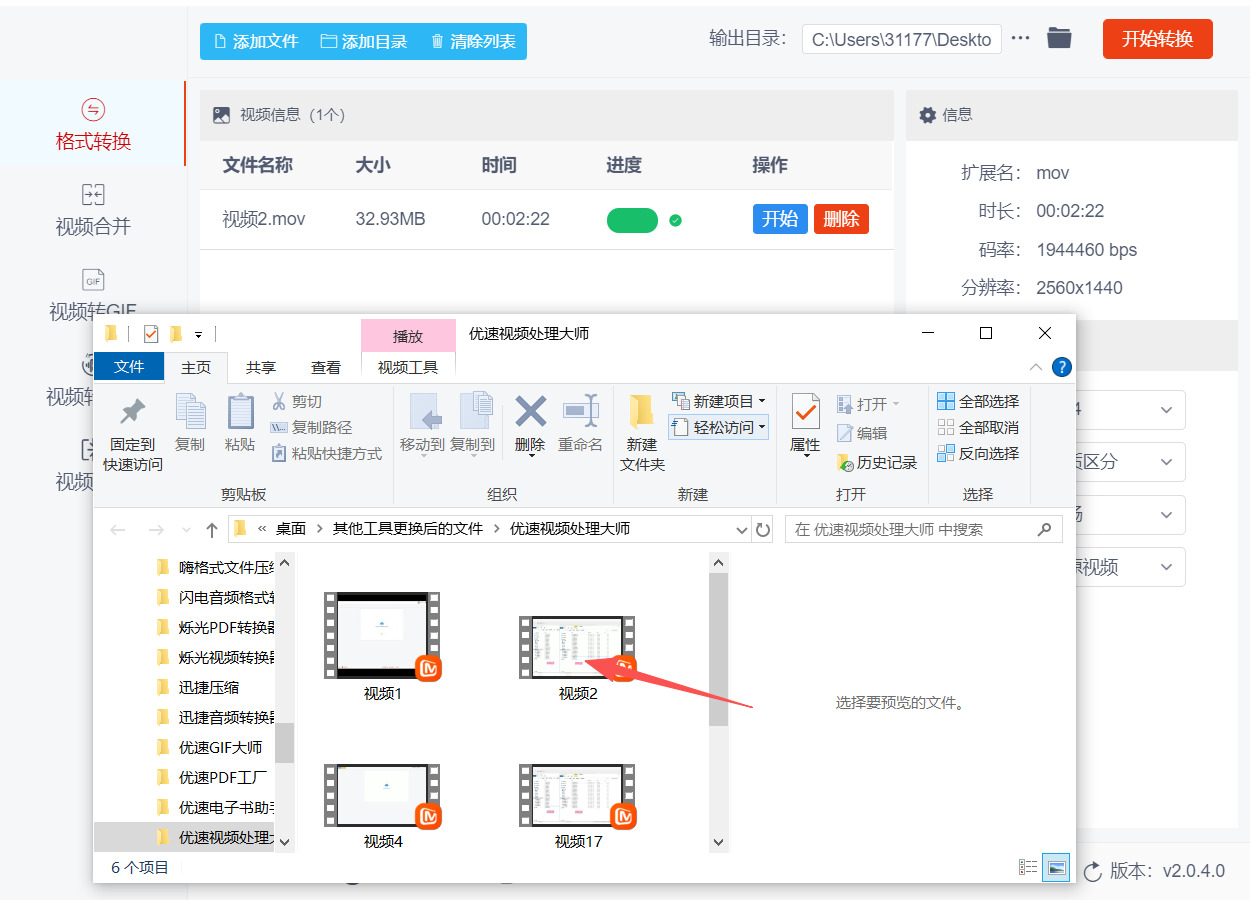Click 其他工具更换后的文件 in breadcrumb

[408, 529]
